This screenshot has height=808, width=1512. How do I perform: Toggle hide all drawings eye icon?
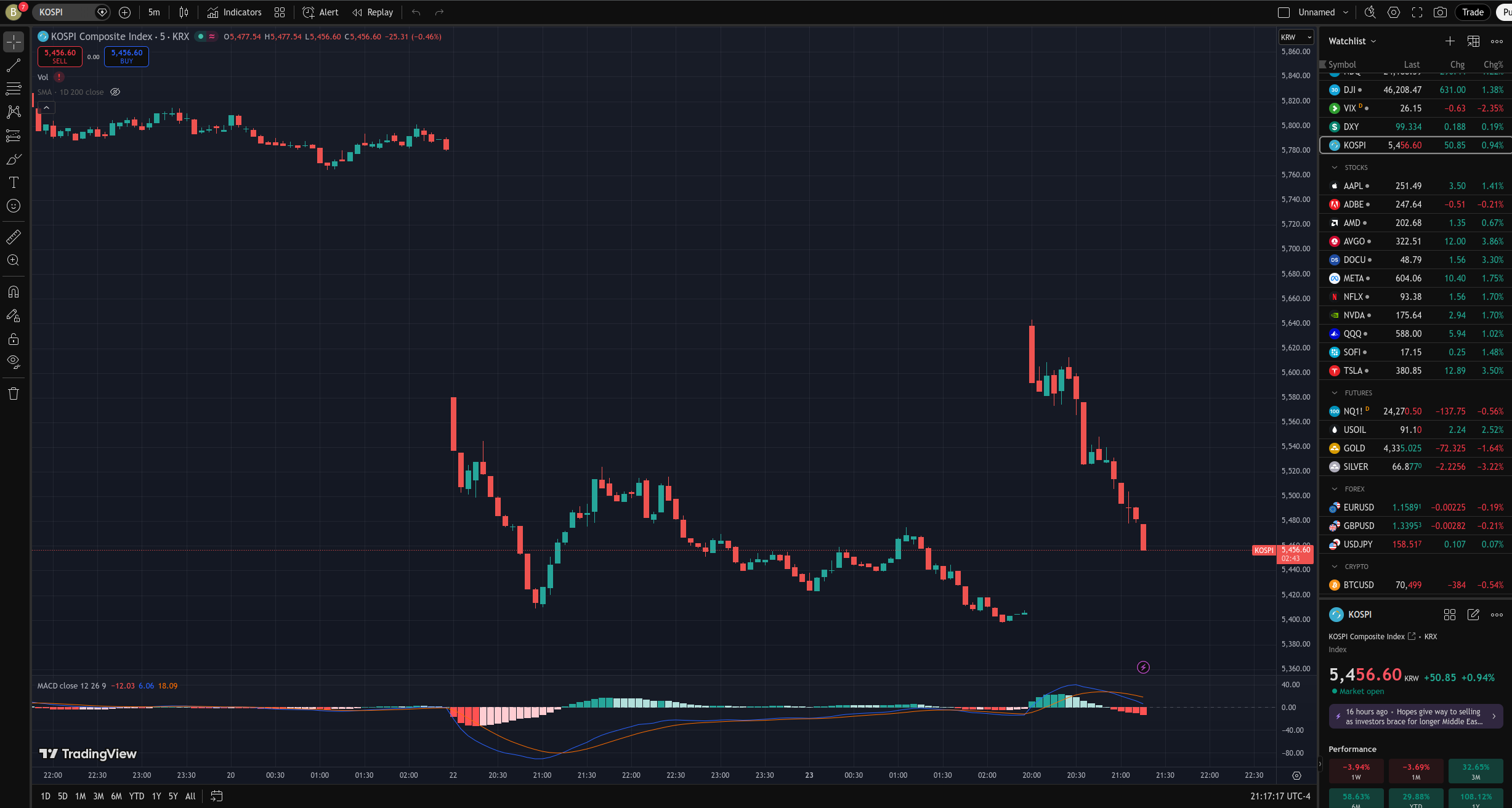click(x=14, y=362)
